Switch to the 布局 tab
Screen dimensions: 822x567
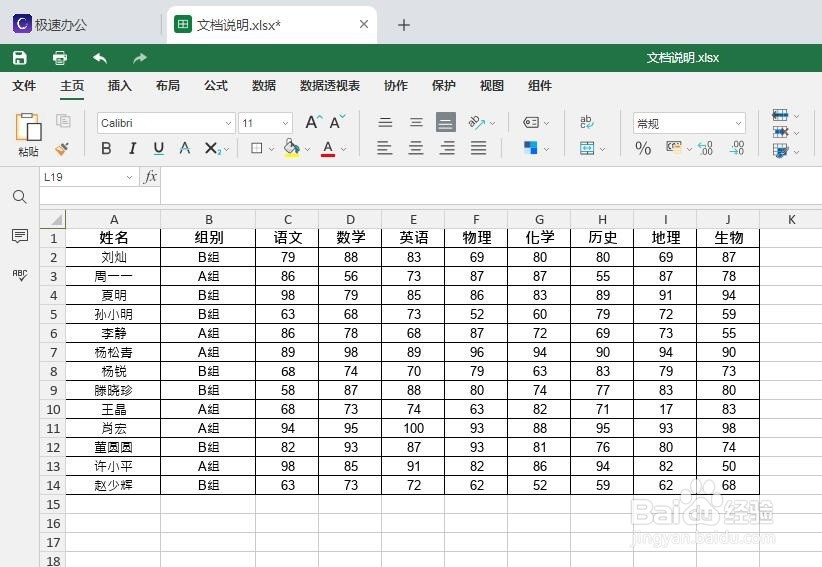(168, 86)
